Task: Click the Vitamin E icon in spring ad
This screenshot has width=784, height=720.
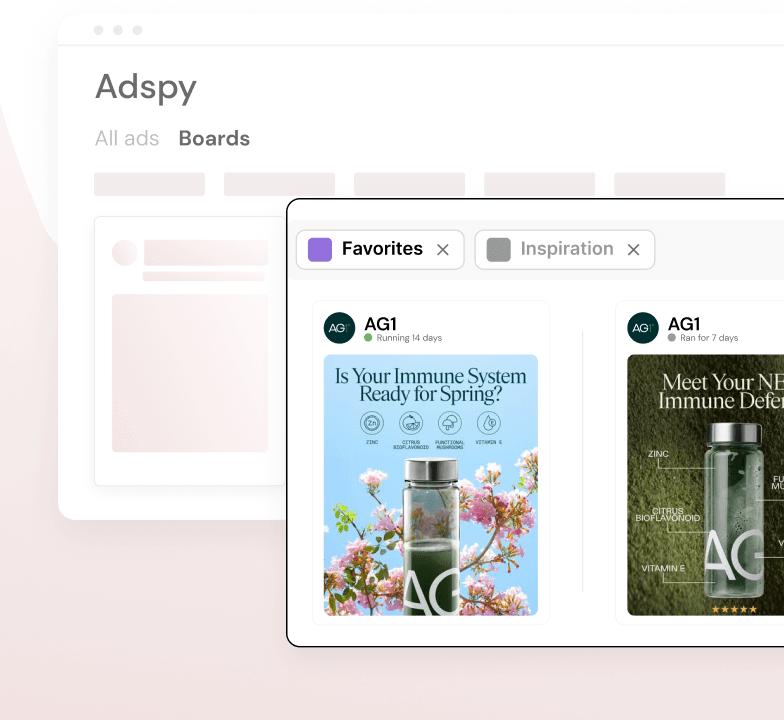Action: tap(488, 423)
